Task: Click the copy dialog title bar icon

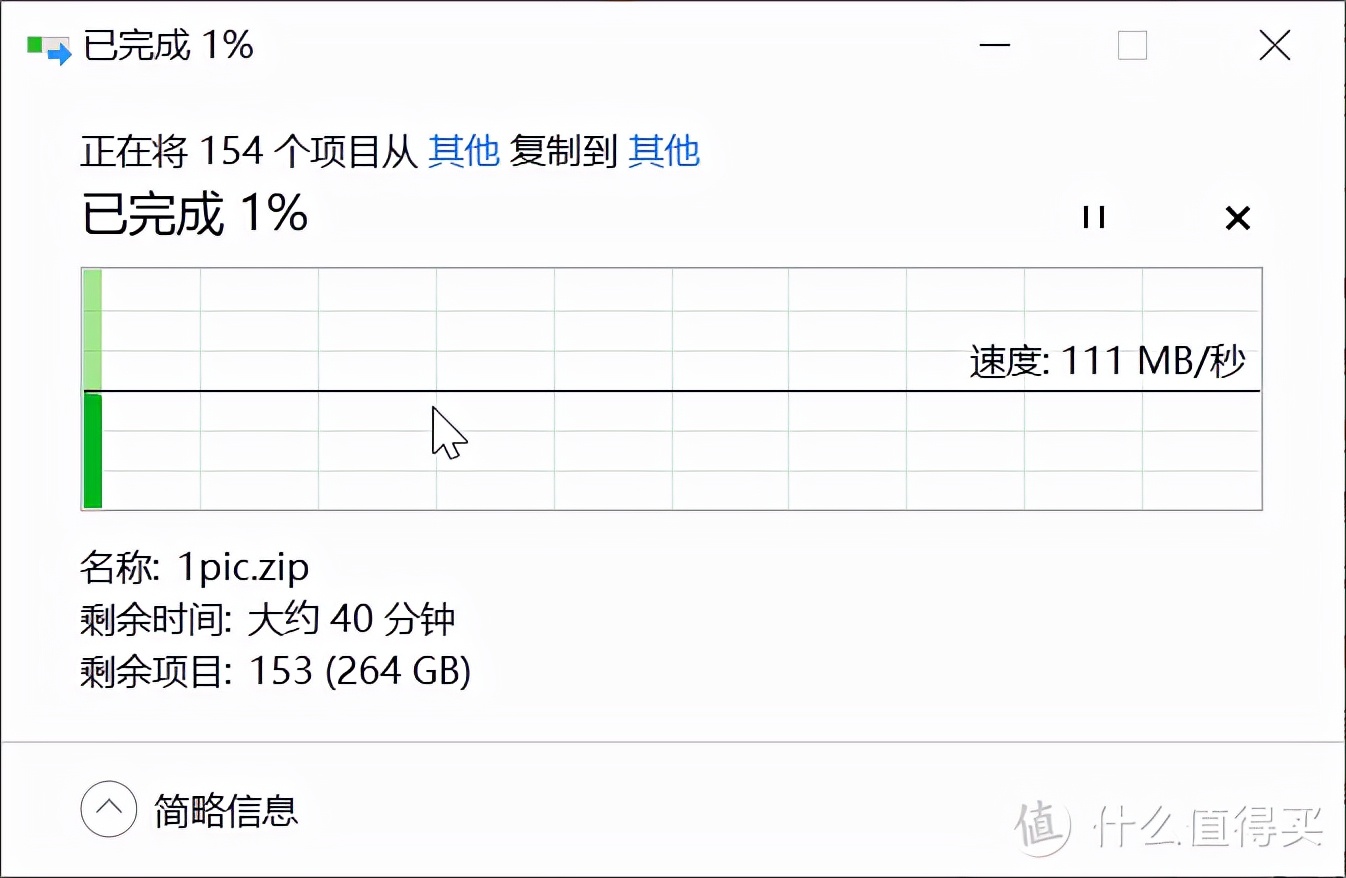Action: pyautogui.click(x=49, y=47)
